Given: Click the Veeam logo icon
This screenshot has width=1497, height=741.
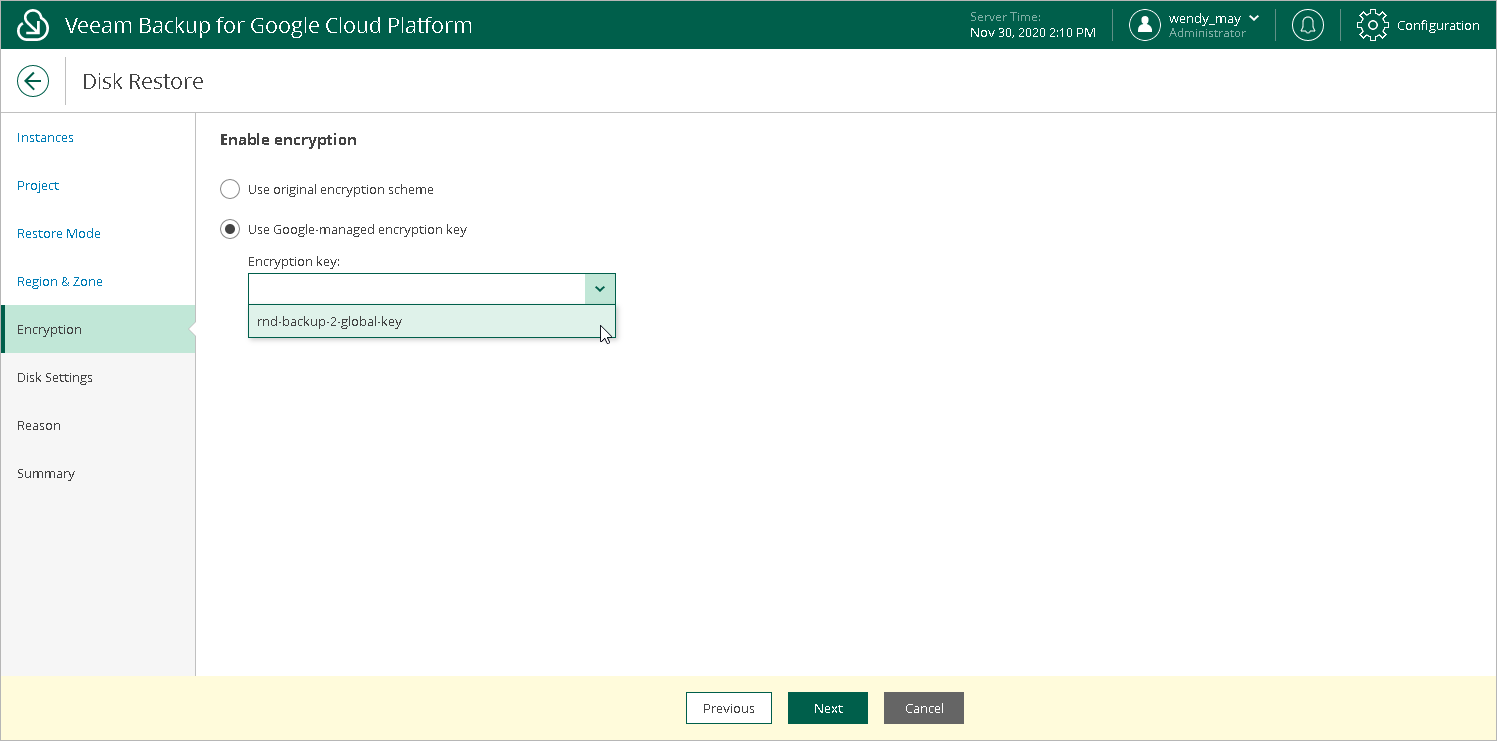Looking at the screenshot, I should tap(33, 25).
